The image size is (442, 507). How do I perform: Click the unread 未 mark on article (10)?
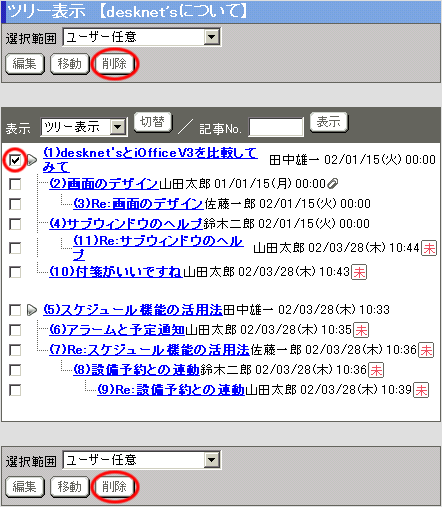click(359, 272)
